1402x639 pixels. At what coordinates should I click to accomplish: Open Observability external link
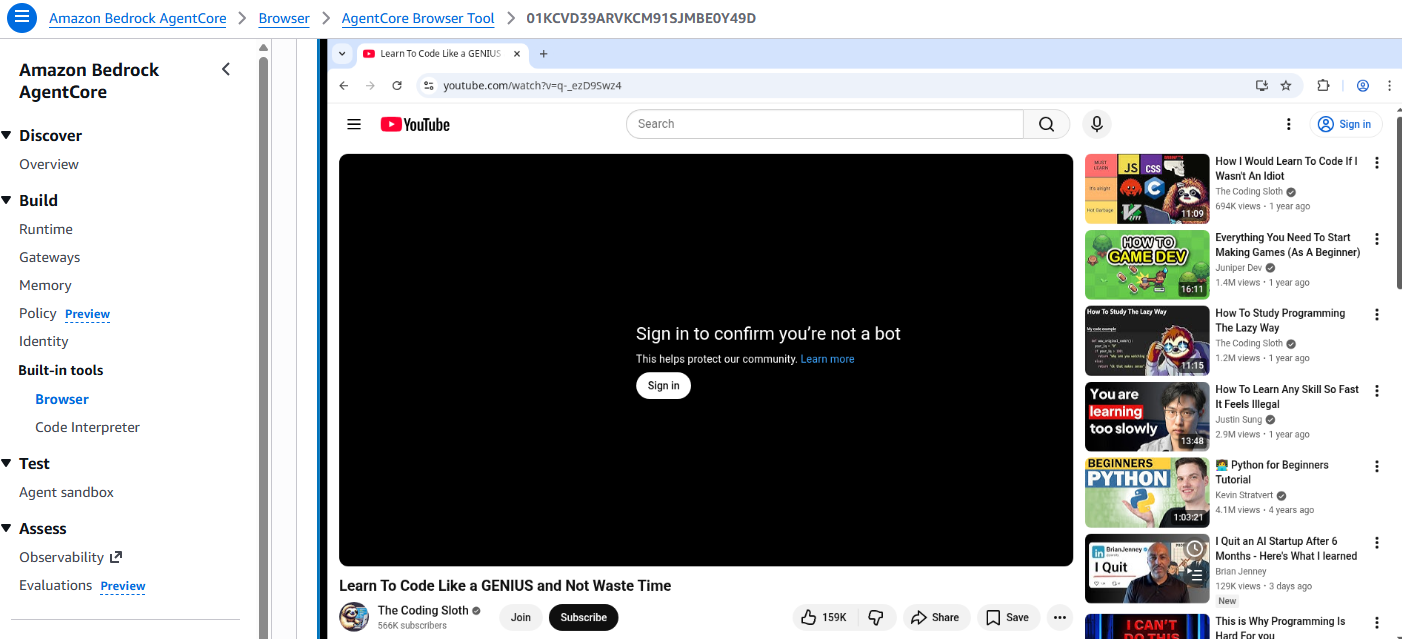pyautogui.click(x=70, y=557)
